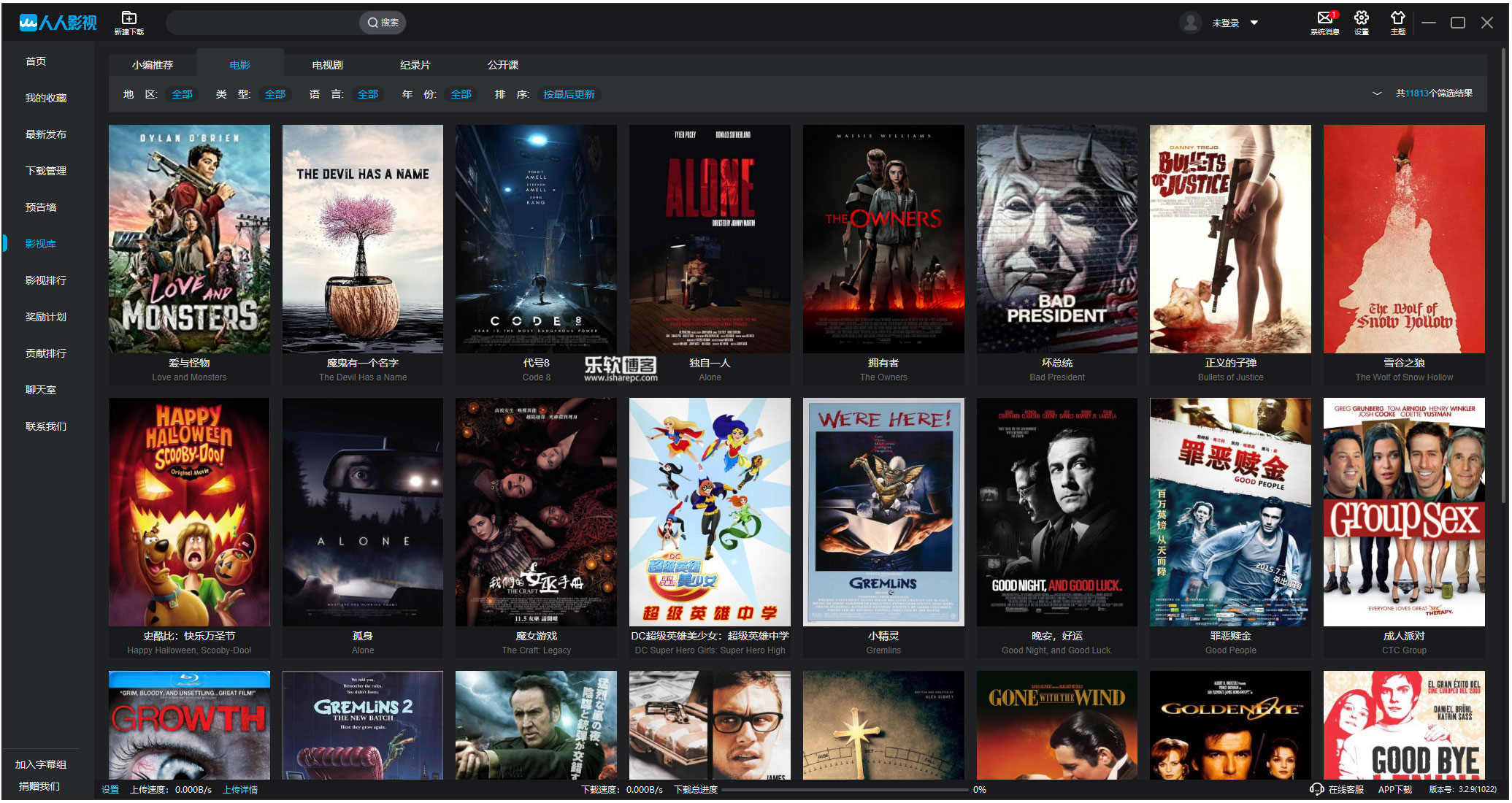Open the Bullets of Justice poster
Viewport: 1512px width, 803px height.
pyautogui.click(x=1230, y=239)
